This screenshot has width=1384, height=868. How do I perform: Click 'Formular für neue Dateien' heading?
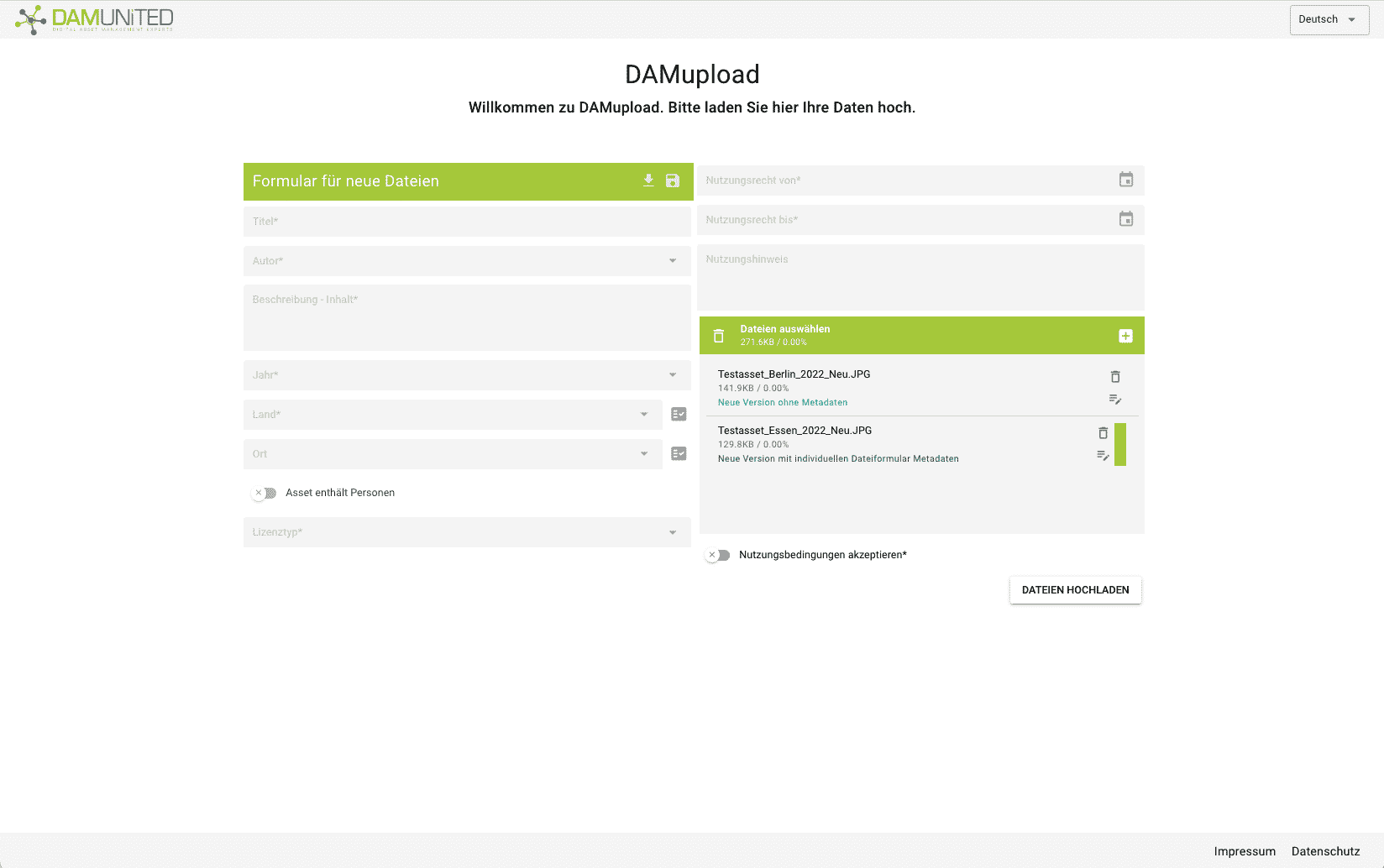click(x=345, y=181)
